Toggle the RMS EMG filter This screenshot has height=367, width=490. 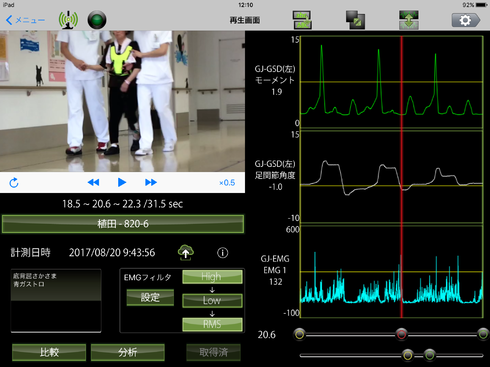click(x=212, y=324)
